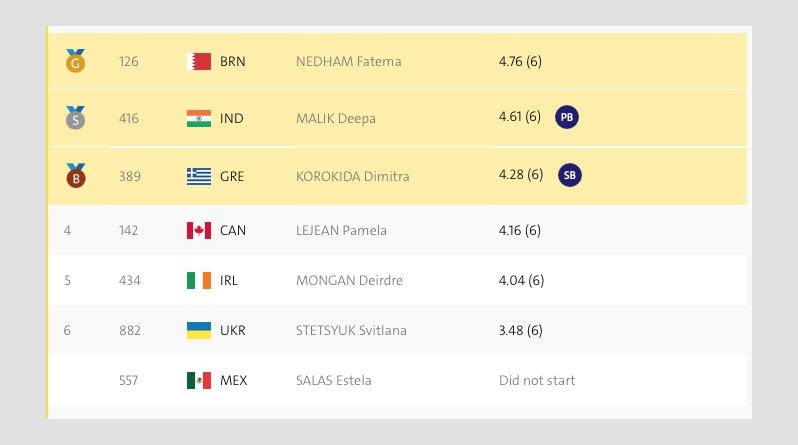Click SALAS Estela name
798x445 pixels.
[x=333, y=380]
